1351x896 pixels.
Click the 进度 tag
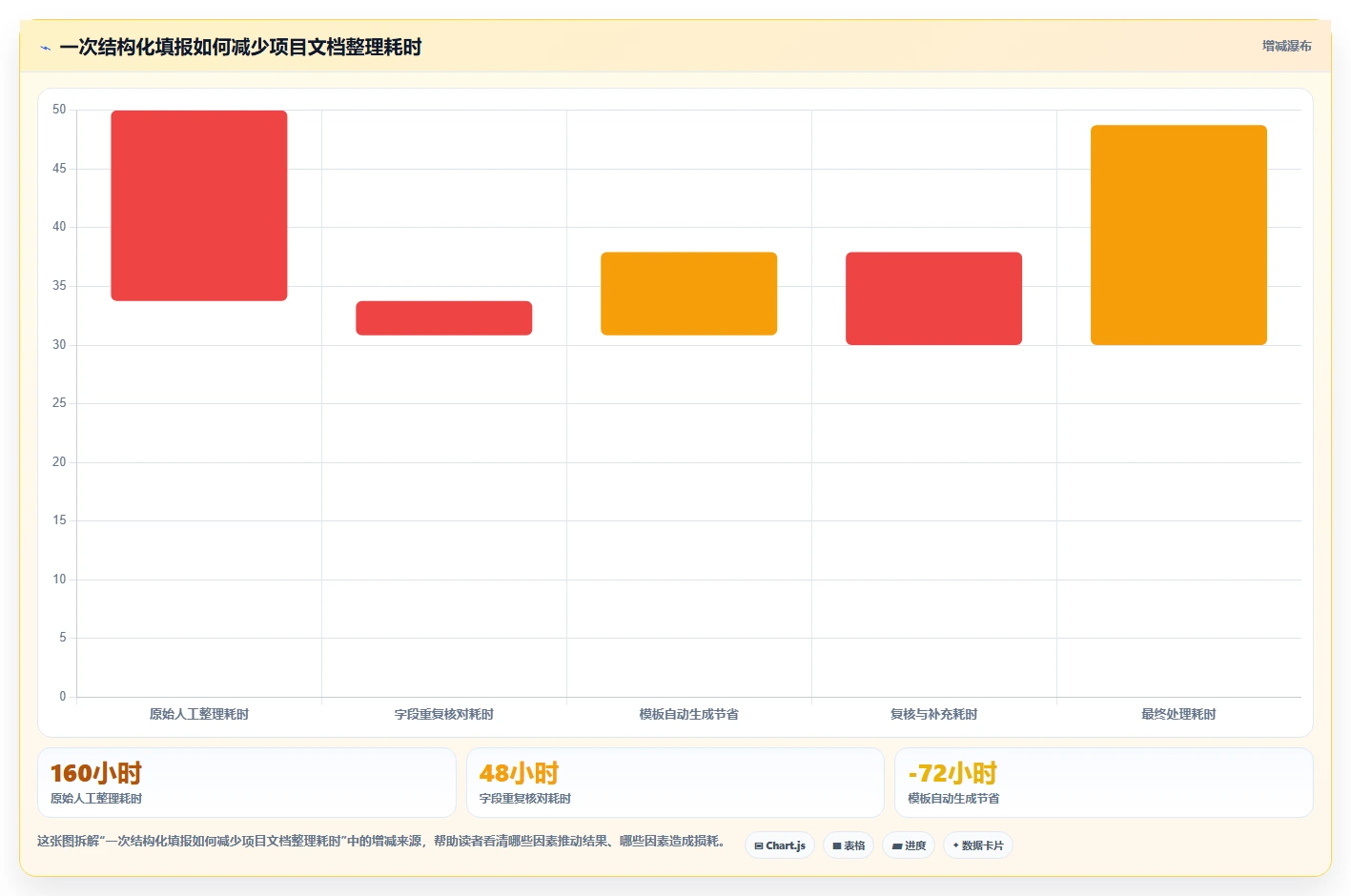point(908,845)
